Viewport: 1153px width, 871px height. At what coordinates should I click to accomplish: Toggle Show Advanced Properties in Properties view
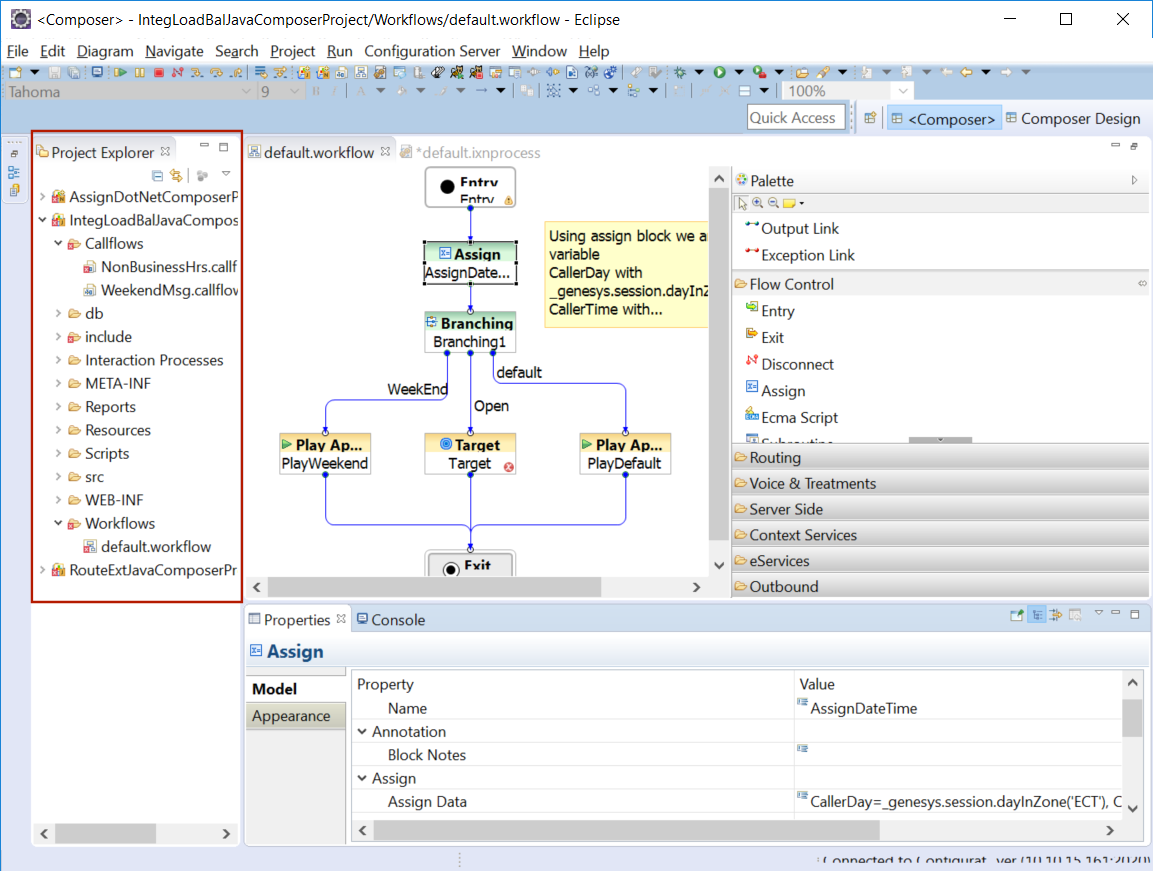1056,615
